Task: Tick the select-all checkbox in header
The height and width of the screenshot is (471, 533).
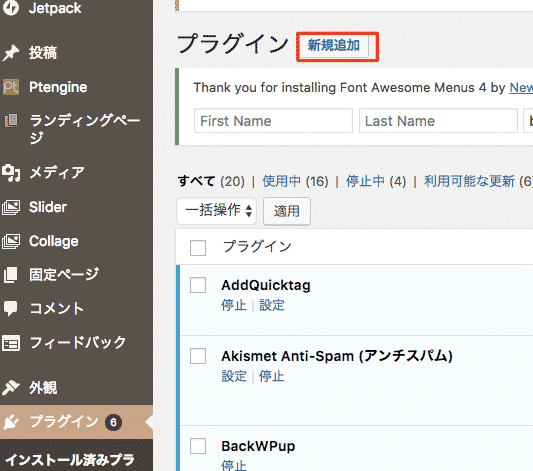Action: coord(198,248)
